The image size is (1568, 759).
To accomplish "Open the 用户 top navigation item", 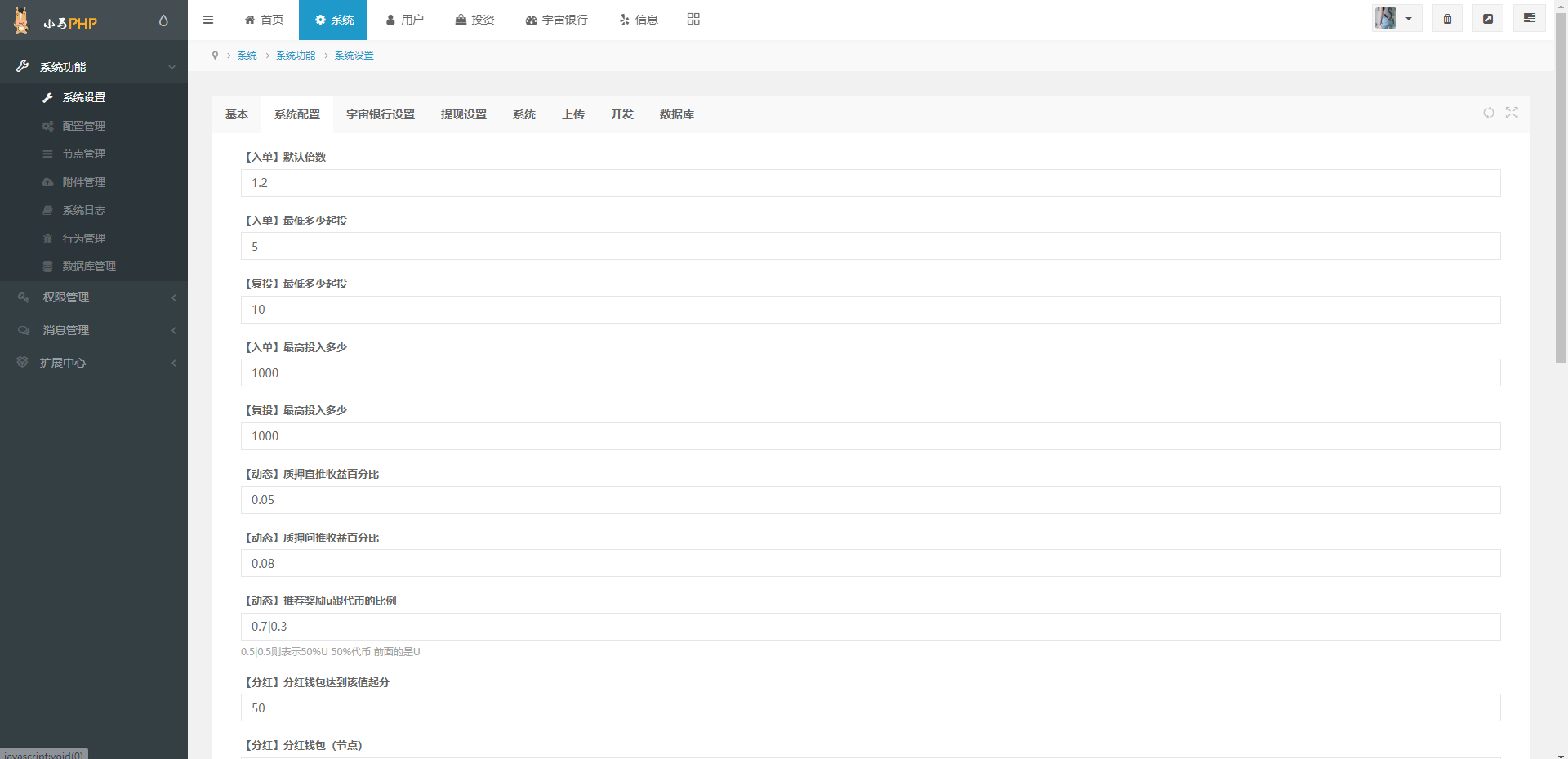I will 404,20.
